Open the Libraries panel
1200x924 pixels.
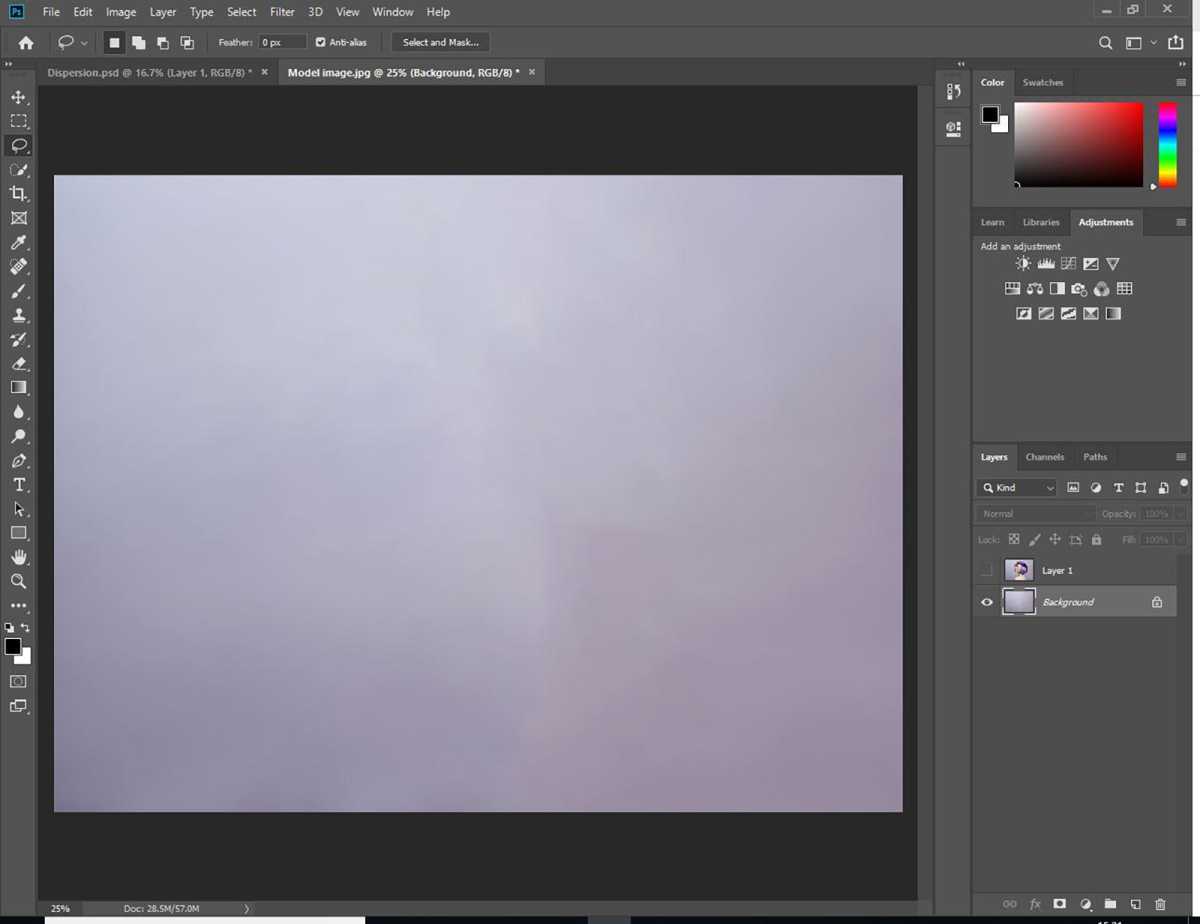(1040, 222)
